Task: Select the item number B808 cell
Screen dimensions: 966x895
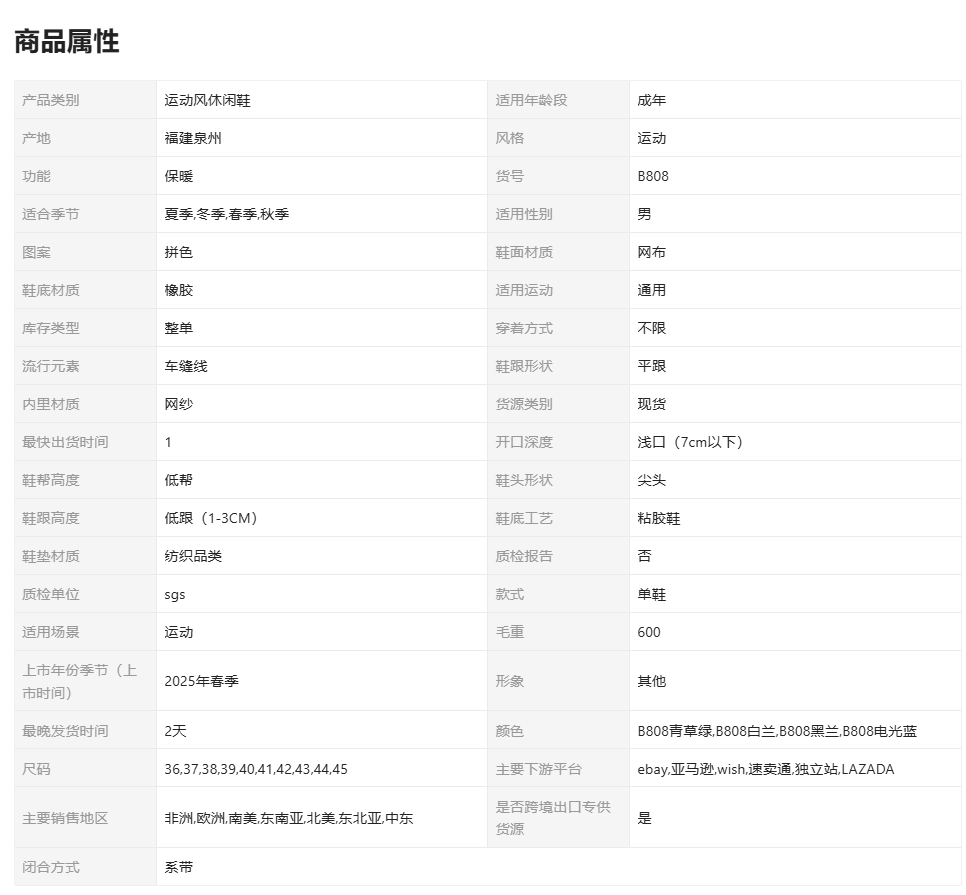Action: point(653,176)
